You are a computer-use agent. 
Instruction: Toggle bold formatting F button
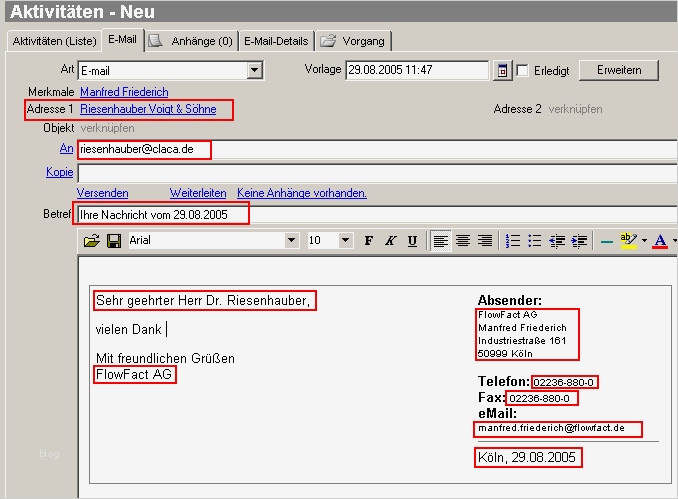368,240
